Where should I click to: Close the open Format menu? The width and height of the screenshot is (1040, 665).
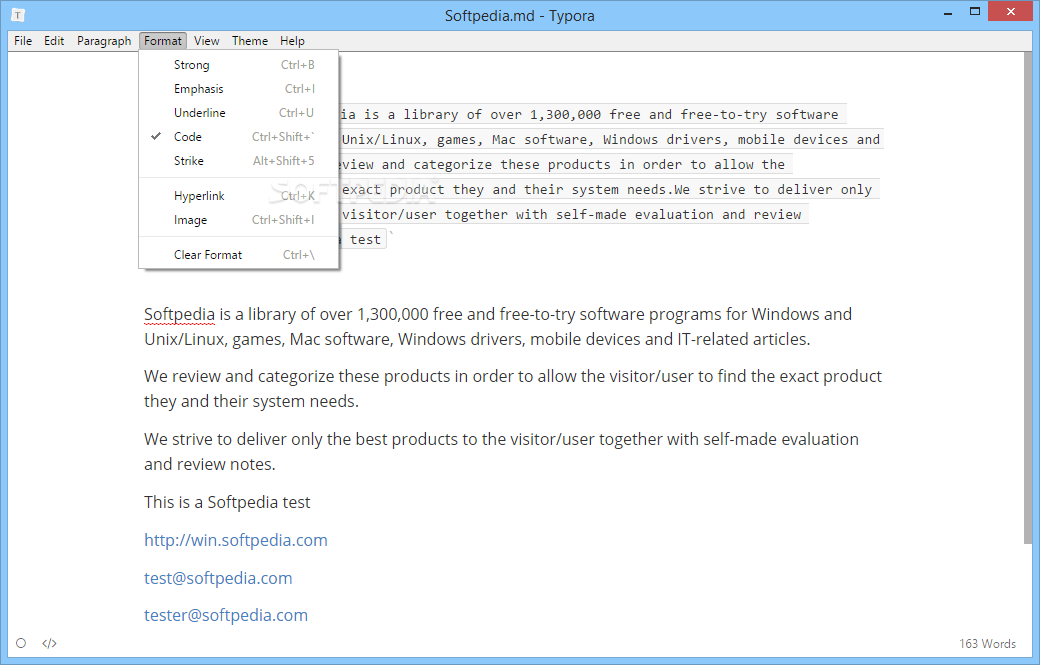pyautogui.click(x=162, y=41)
